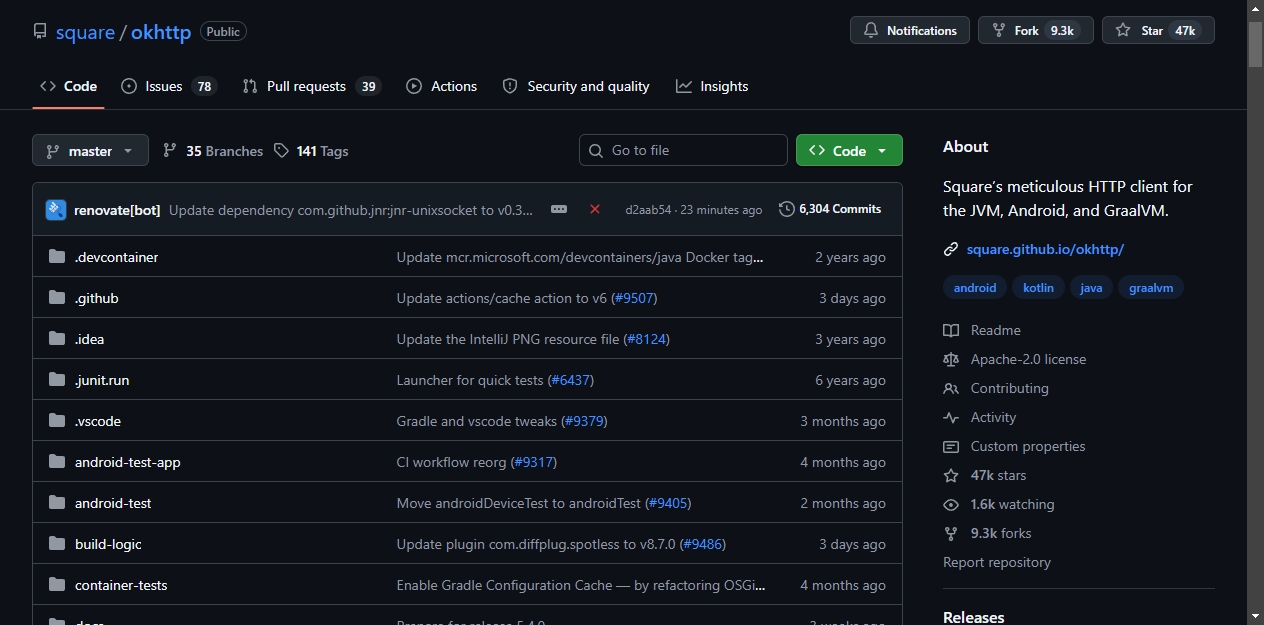This screenshot has height=625, width=1264.
Task: Open the .vscode folder icon
Action: (57, 421)
